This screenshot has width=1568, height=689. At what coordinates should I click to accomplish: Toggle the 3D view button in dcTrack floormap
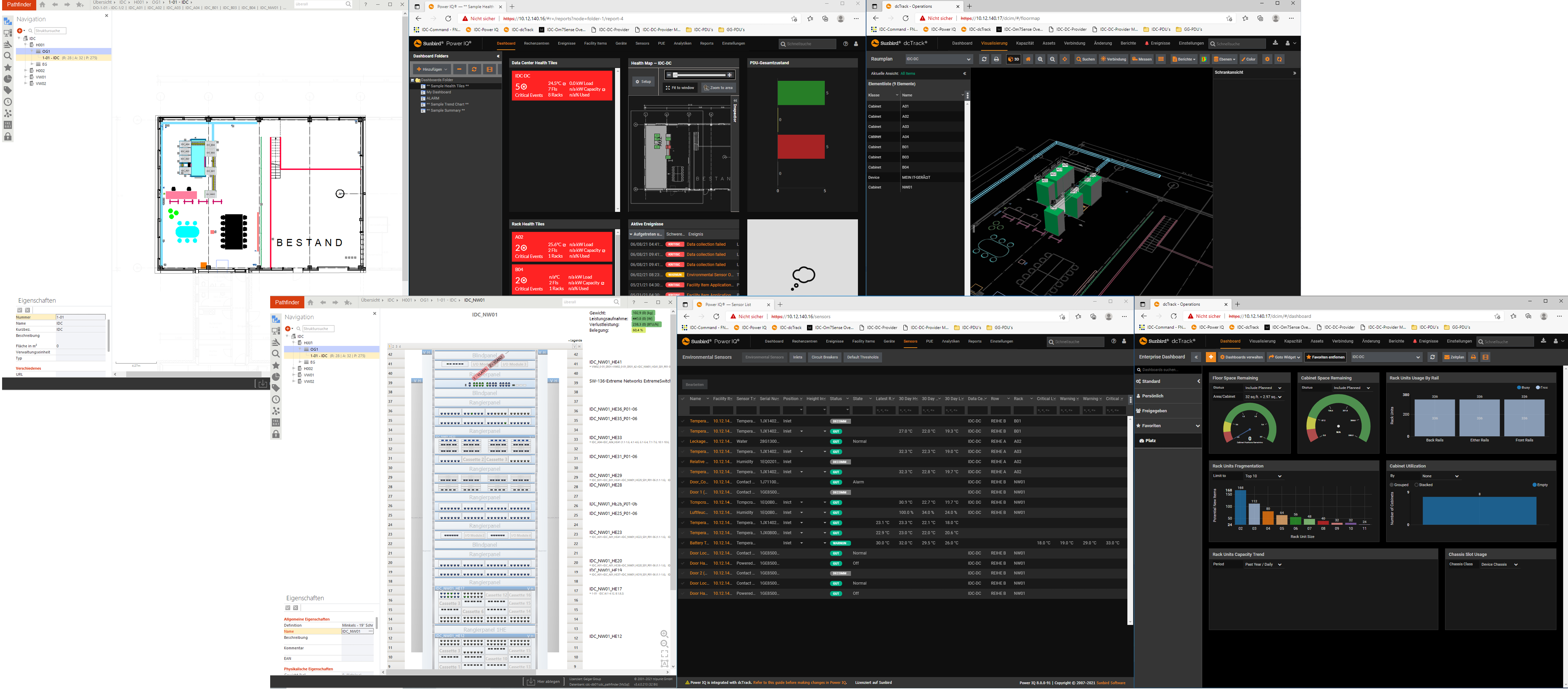pyautogui.click(x=1013, y=59)
